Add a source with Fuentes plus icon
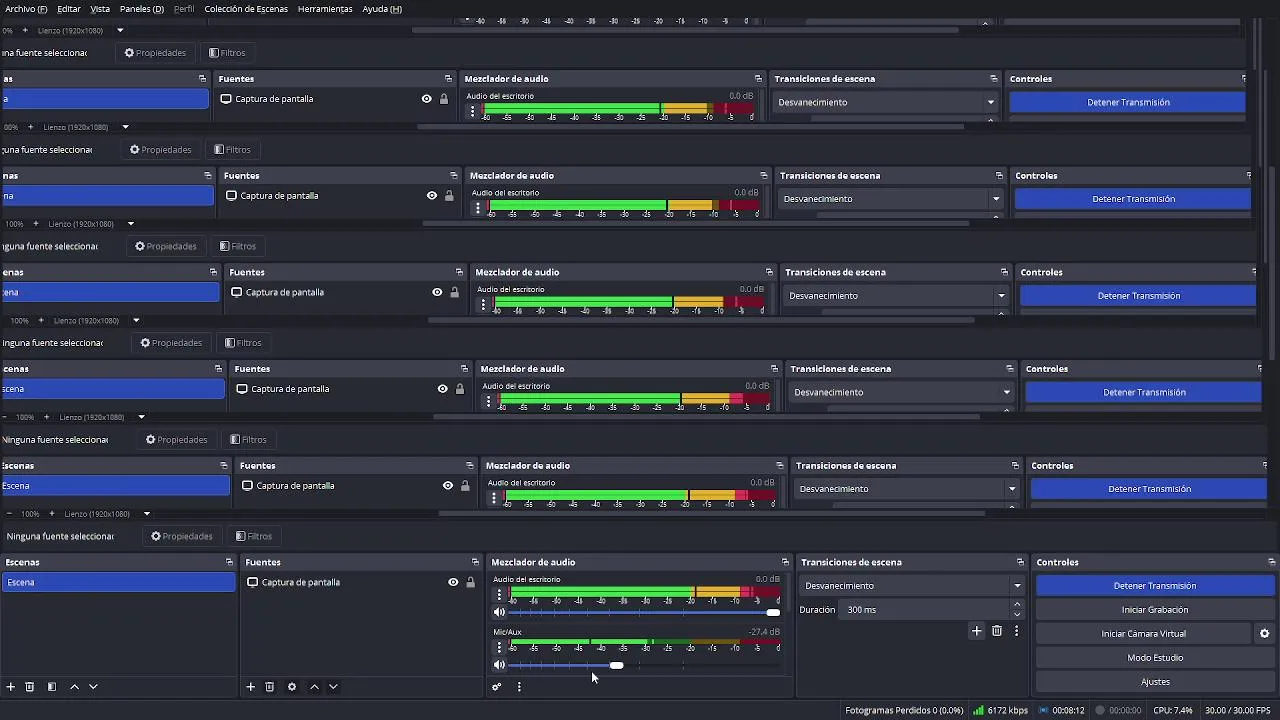This screenshot has height=720, width=1280. 250,687
